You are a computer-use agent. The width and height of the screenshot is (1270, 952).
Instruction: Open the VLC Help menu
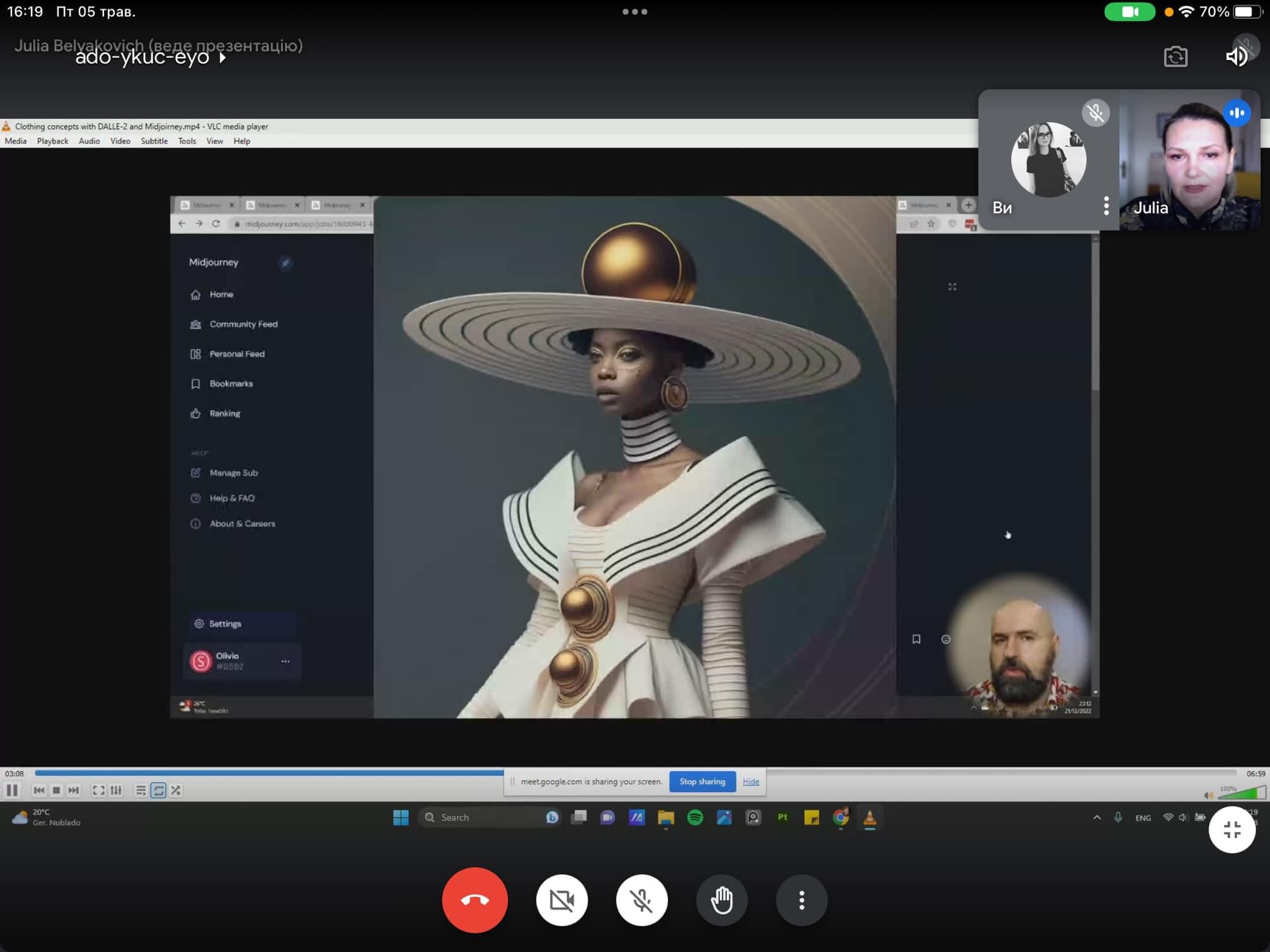pyautogui.click(x=242, y=141)
